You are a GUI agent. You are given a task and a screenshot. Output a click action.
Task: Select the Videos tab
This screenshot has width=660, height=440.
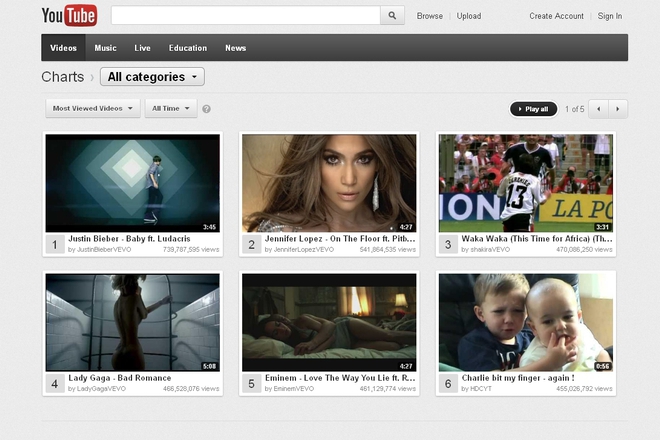tap(64, 48)
